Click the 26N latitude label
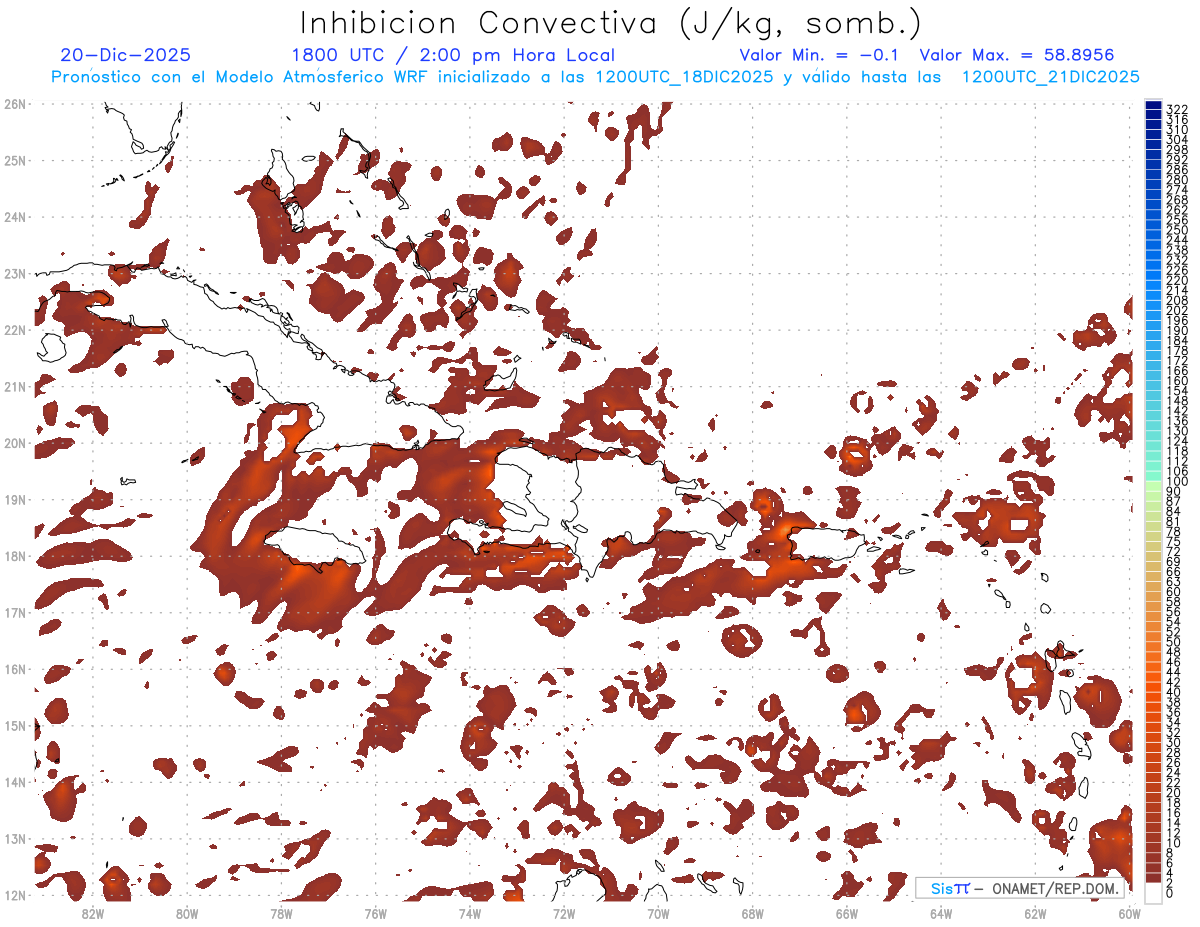 14,104
